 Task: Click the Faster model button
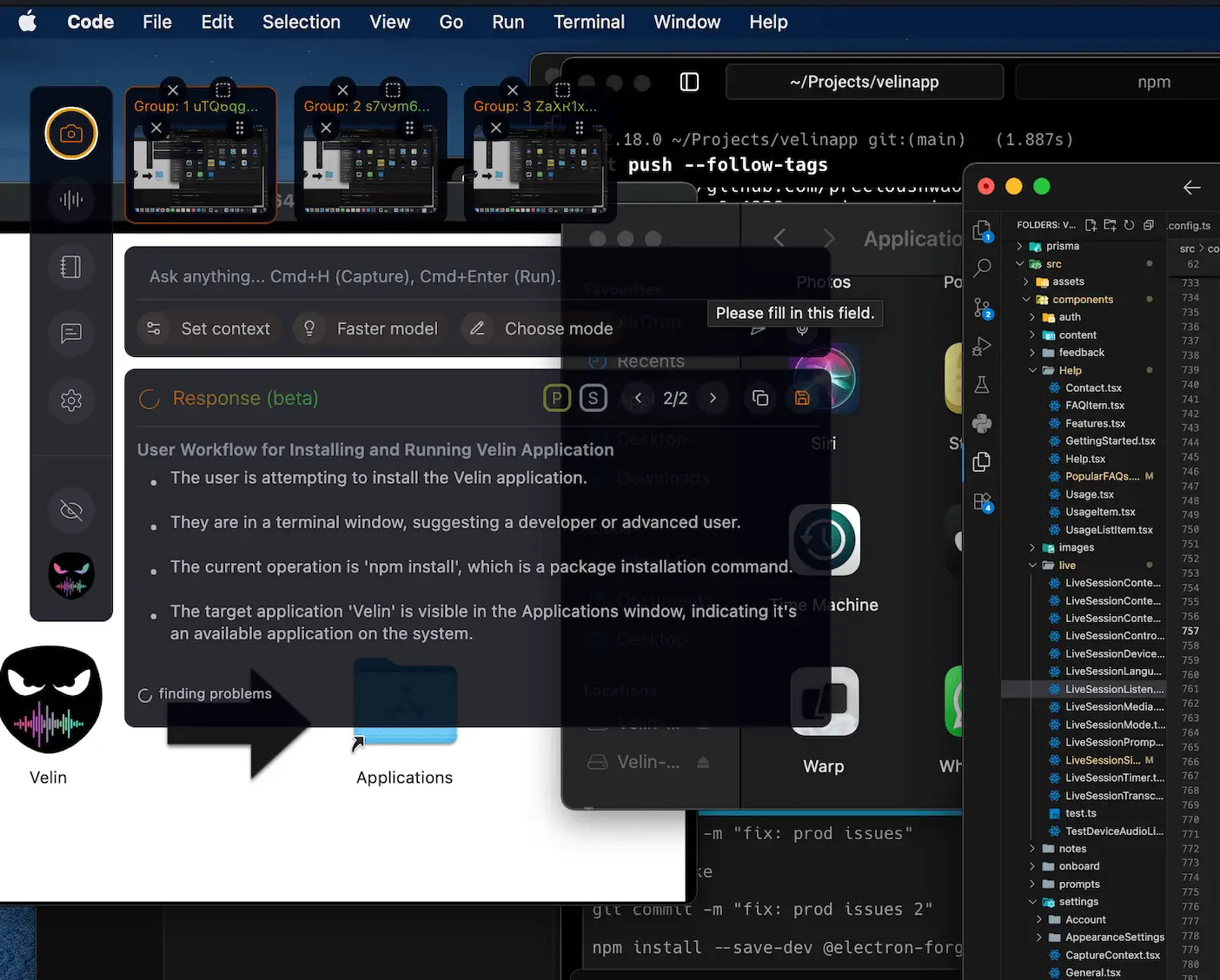tap(368, 328)
